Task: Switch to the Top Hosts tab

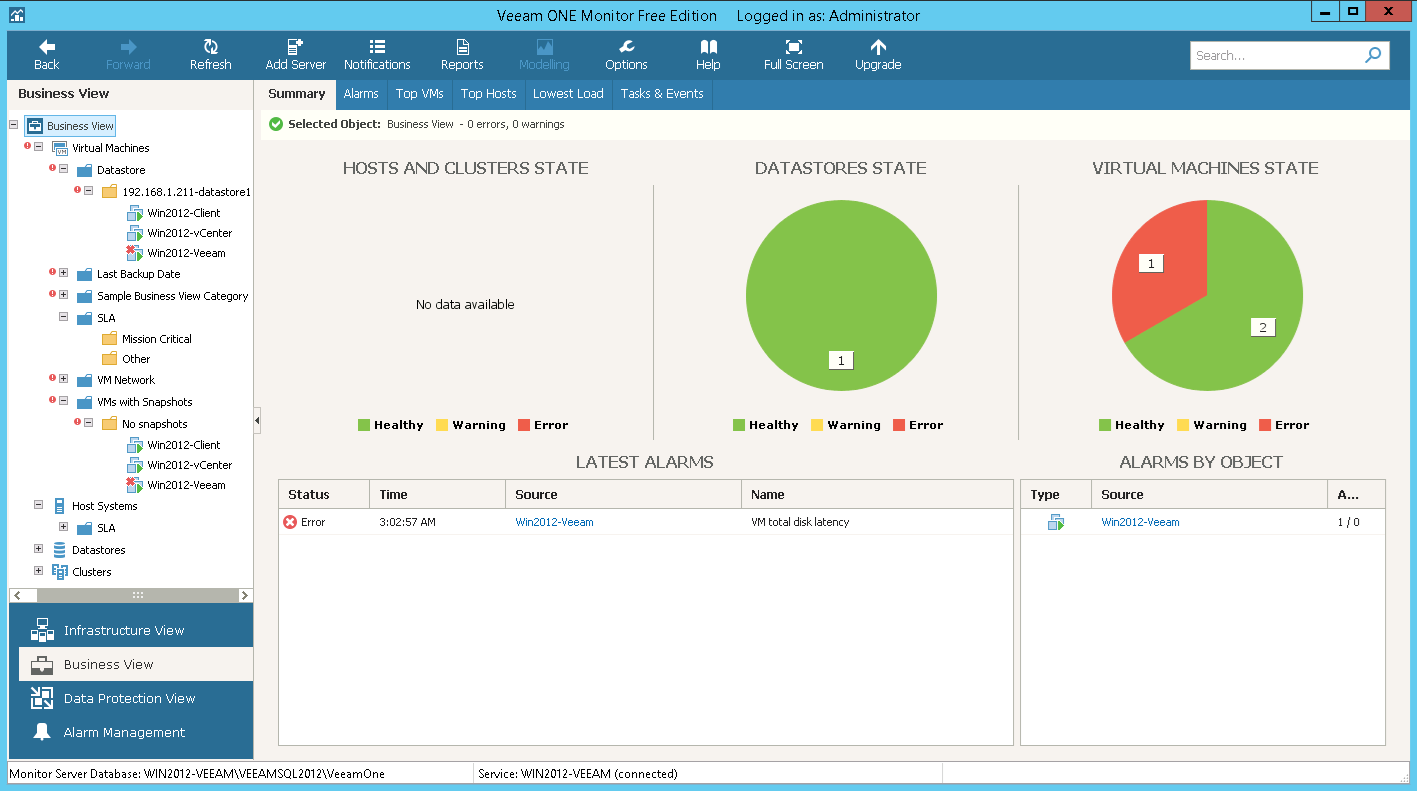Action: (488, 94)
